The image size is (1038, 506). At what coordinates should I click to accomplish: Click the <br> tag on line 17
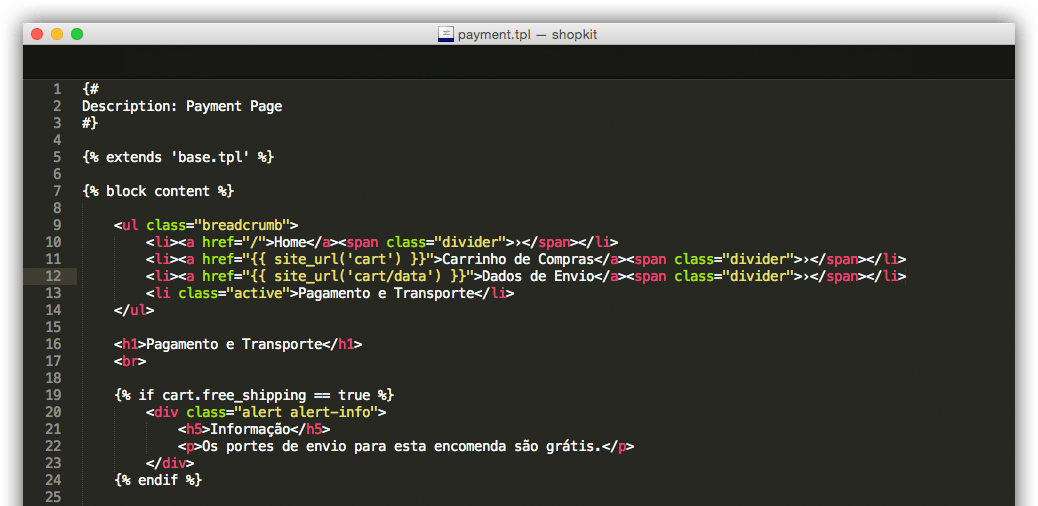pos(130,361)
